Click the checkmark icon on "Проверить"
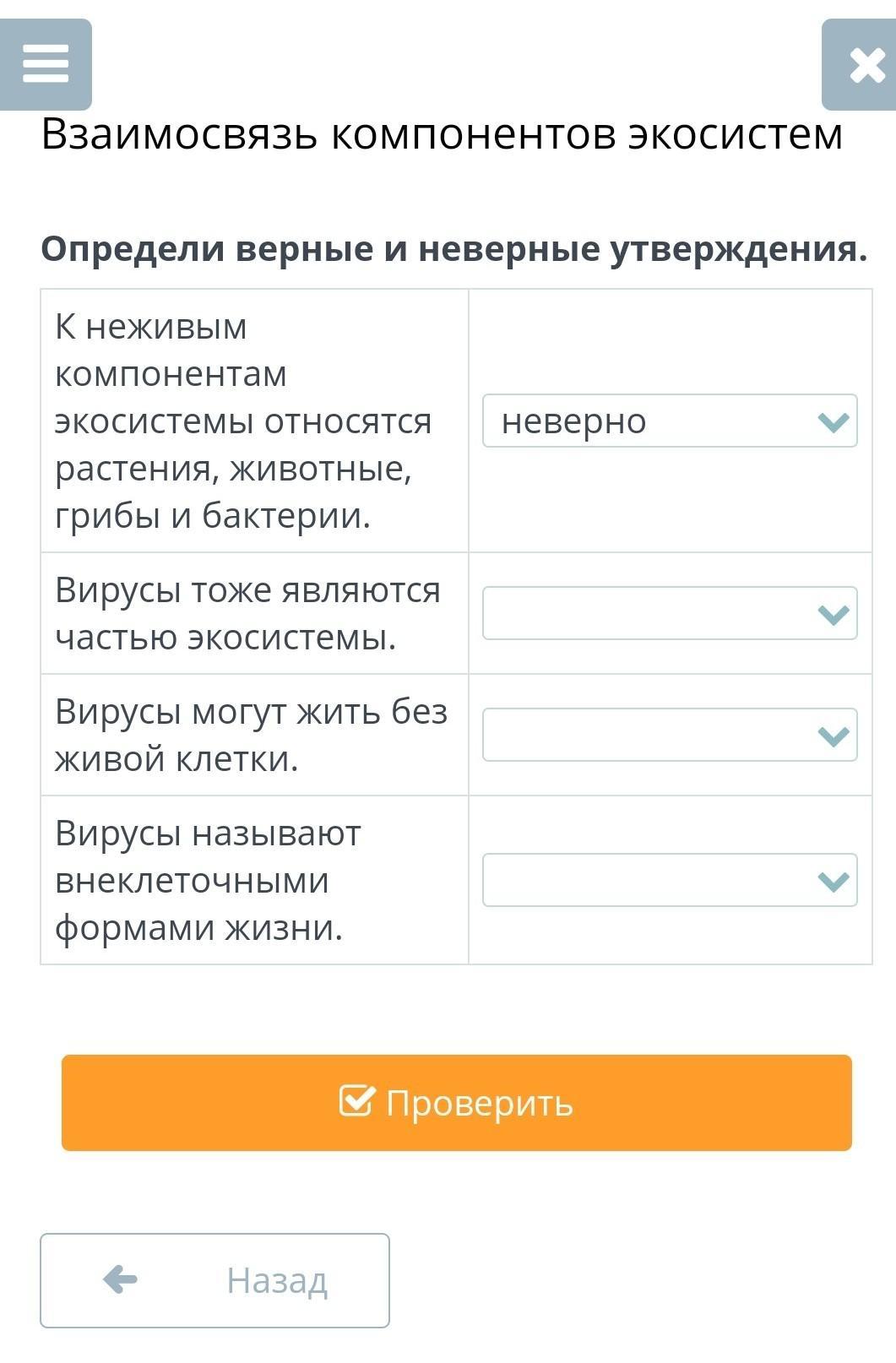Viewport: 896px width, 1363px height. point(356,1101)
